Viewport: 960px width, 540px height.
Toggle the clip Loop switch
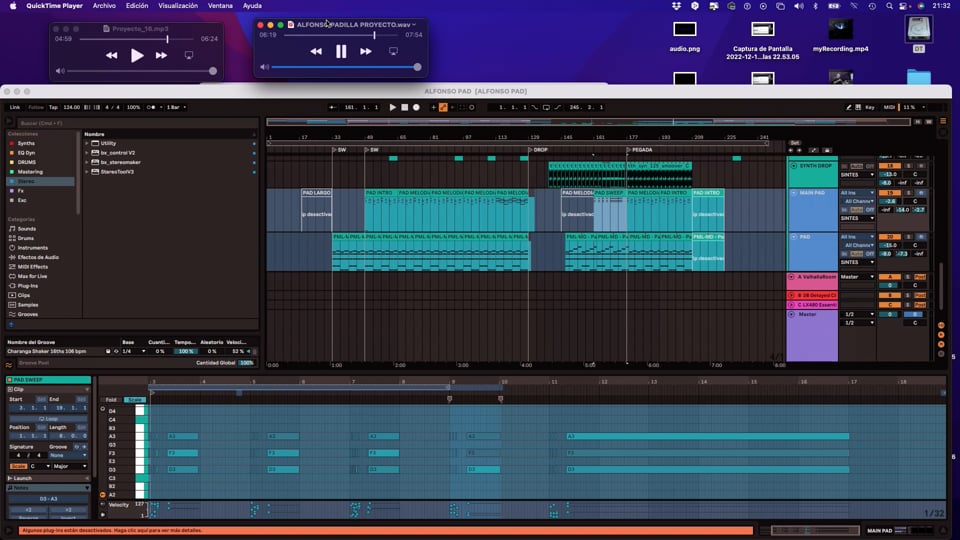tap(48, 419)
